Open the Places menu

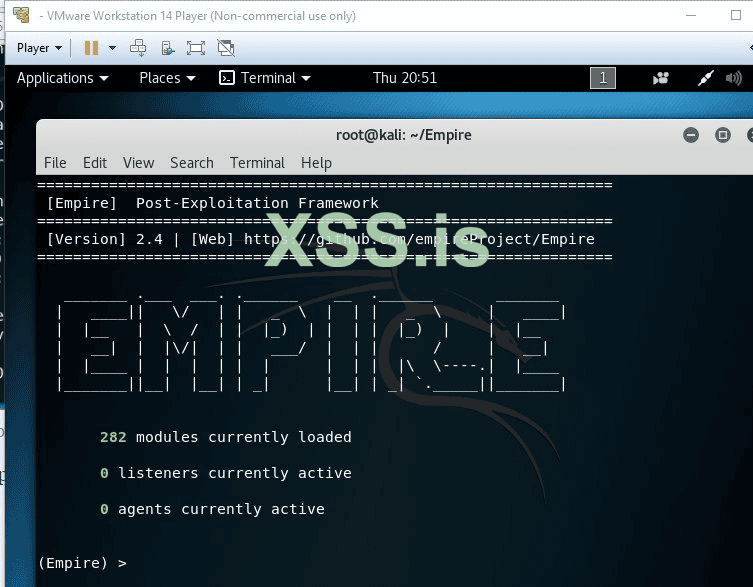[167, 78]
